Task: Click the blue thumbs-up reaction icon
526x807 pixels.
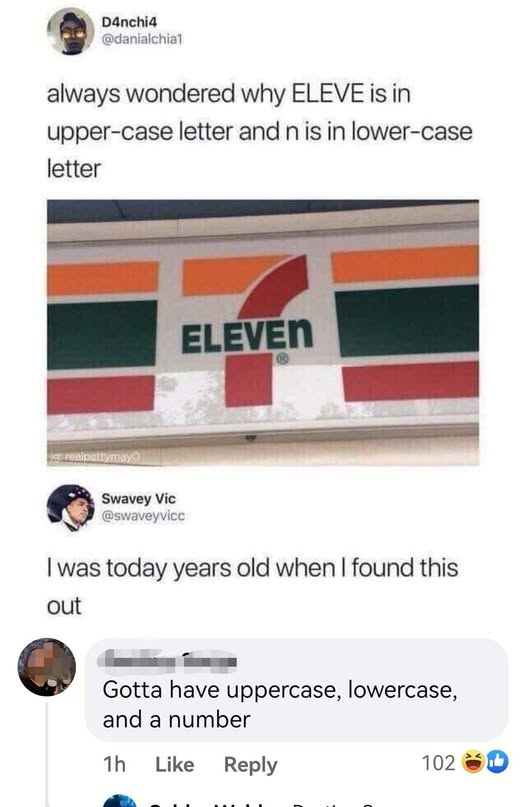Action: 497,762
